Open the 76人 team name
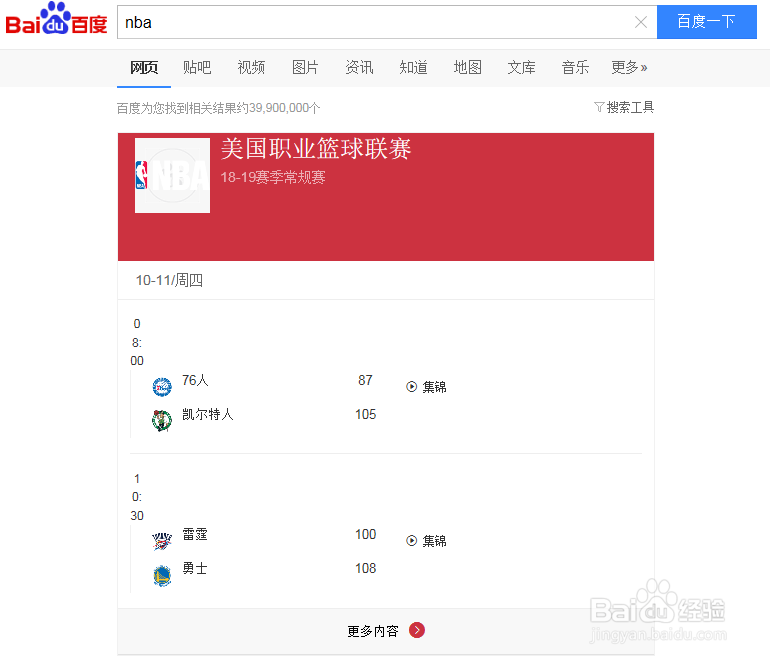The width and height of the screenshot is (770, 661). [x=195, y=380]
